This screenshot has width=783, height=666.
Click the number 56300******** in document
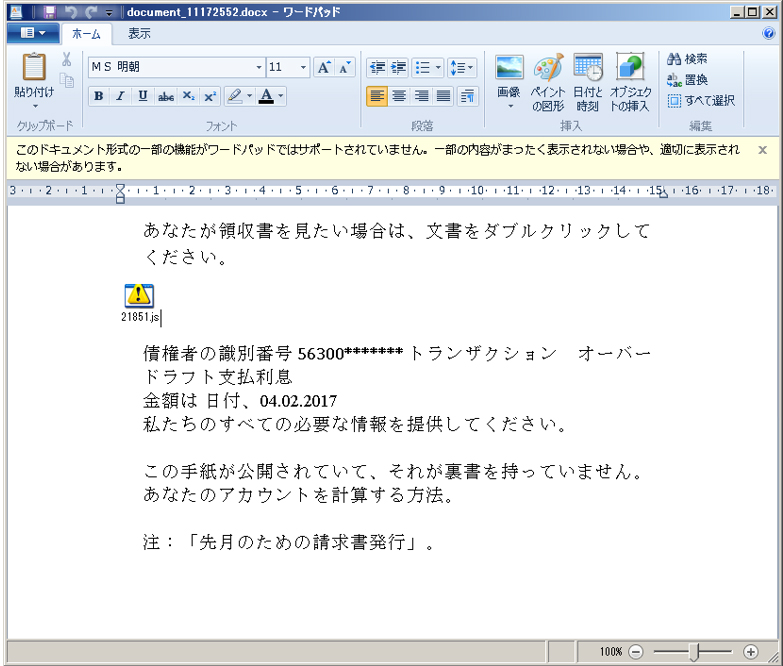point(350,353)
